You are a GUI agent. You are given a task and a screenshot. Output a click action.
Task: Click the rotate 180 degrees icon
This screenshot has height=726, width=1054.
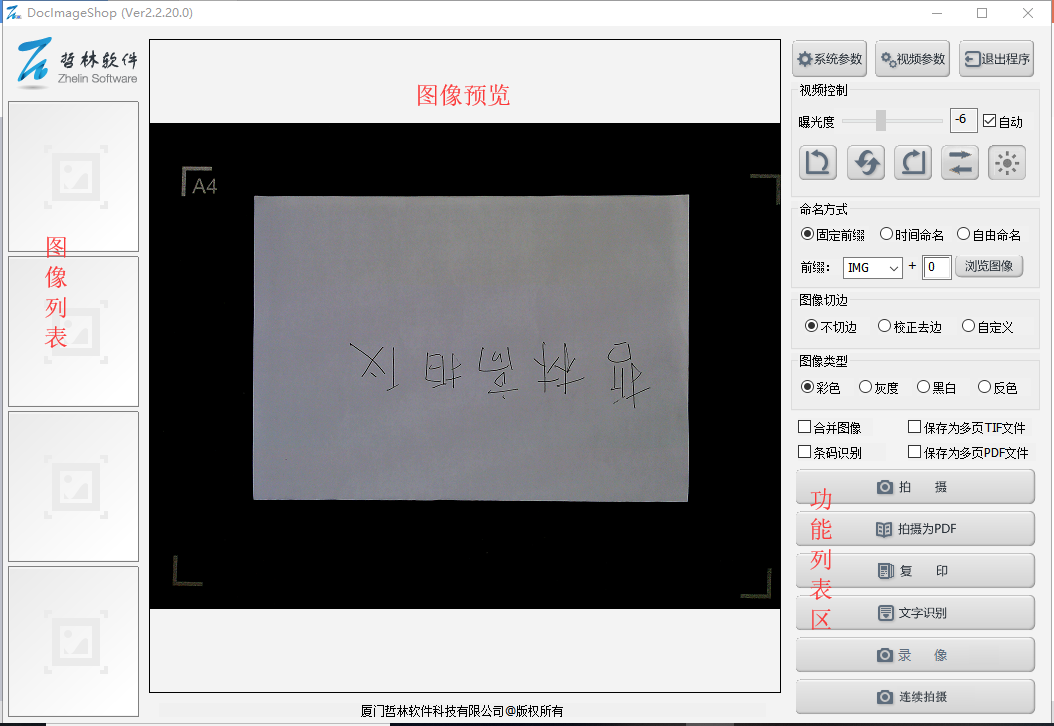pyautogui.click(x=866, y=163)
